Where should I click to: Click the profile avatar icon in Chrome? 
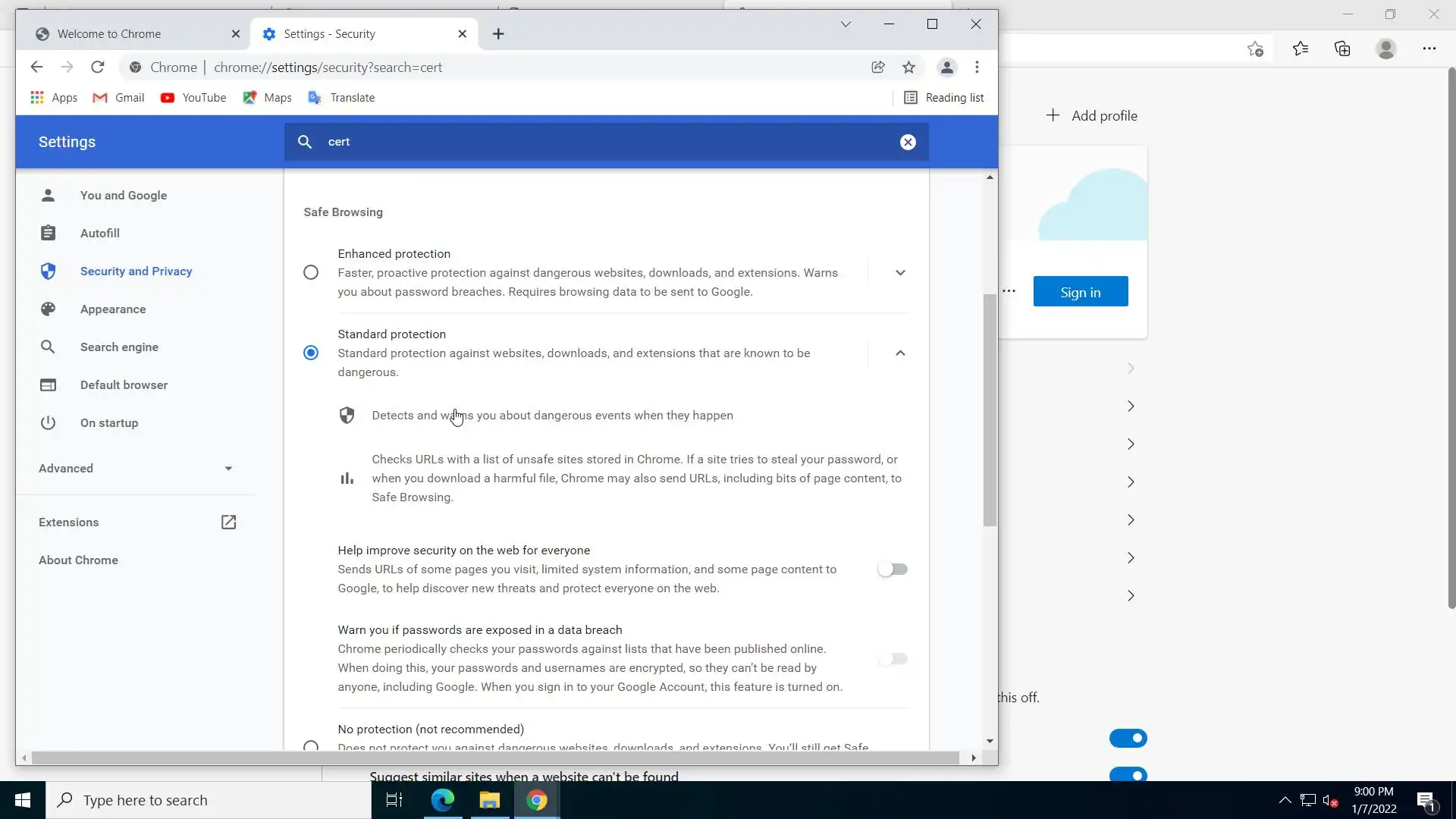946,67
